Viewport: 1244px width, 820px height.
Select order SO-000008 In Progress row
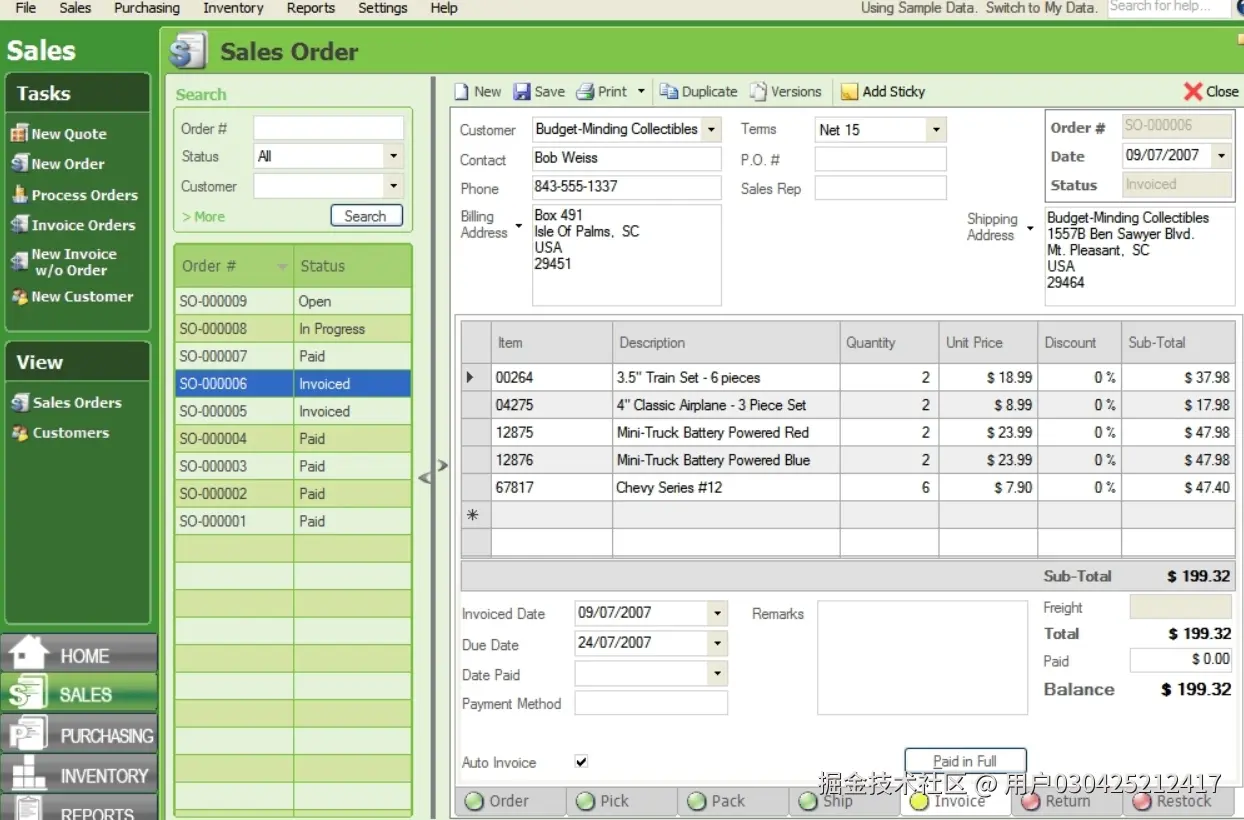(293, 329)
